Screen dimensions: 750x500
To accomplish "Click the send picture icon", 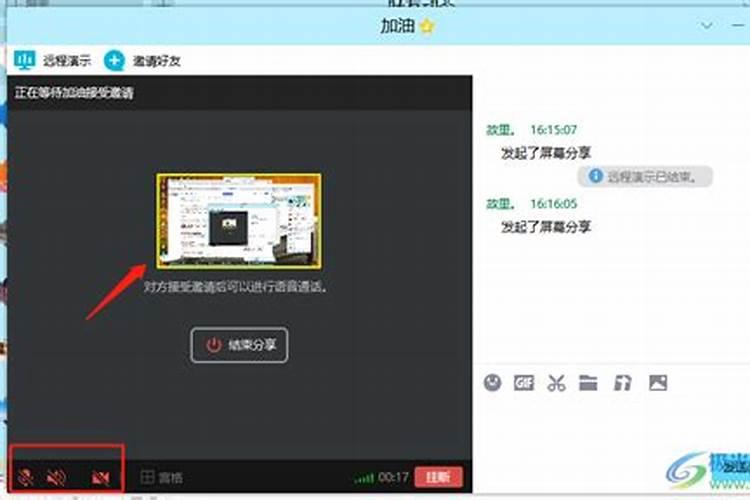I will 658,383.
